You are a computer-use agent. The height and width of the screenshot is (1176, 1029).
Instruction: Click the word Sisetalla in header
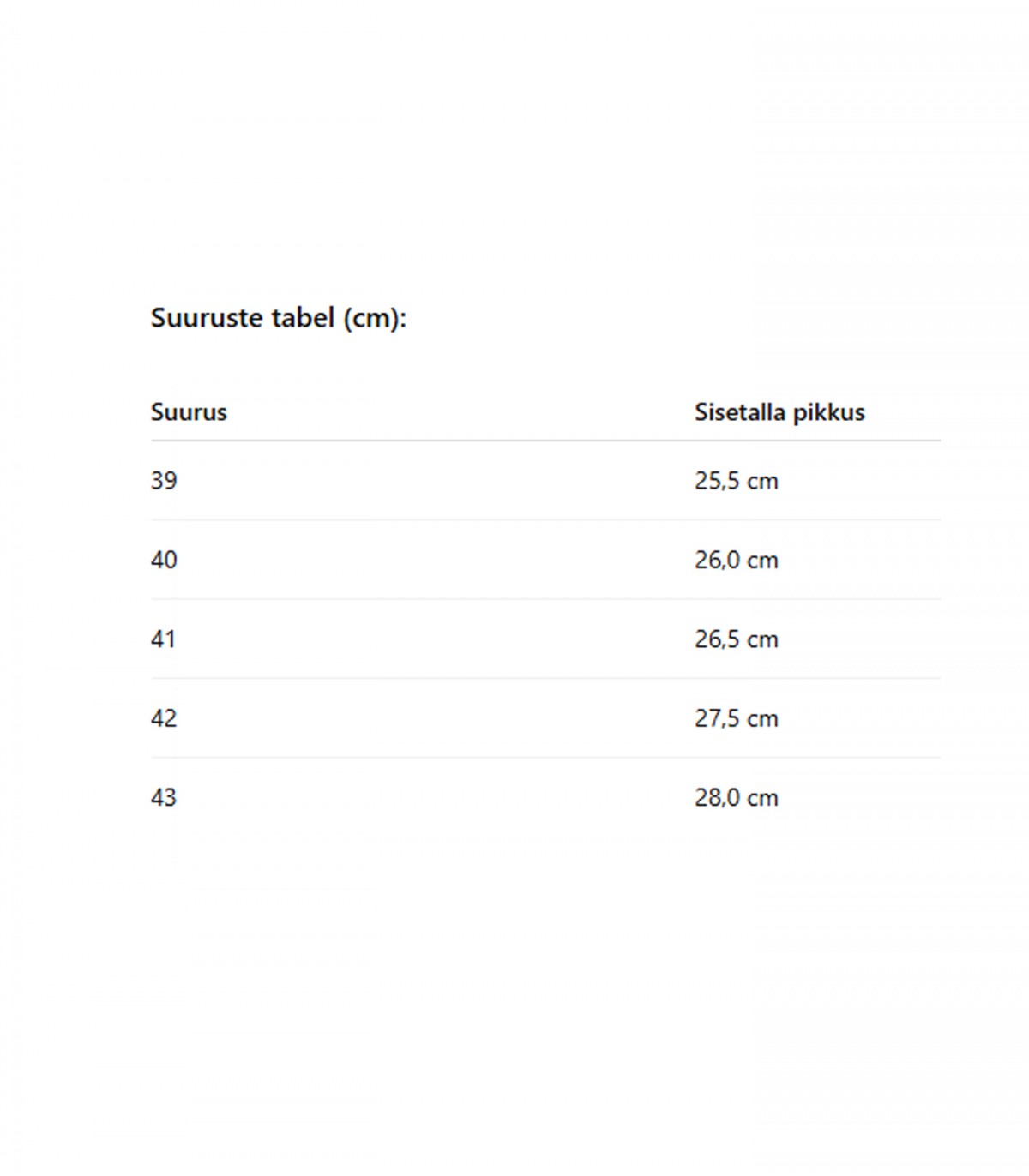coord(740,412)
